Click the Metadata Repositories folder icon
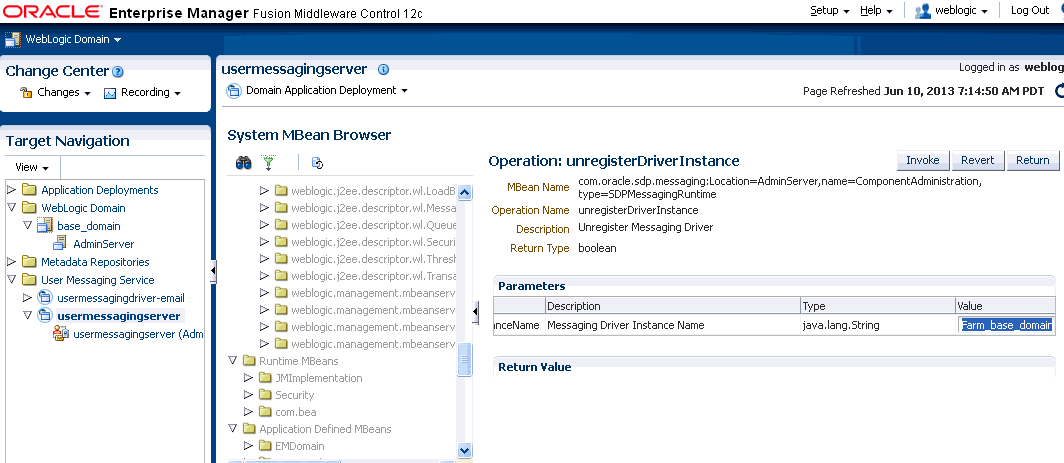This screenshot has height=463, width=1064. point(29,261)
